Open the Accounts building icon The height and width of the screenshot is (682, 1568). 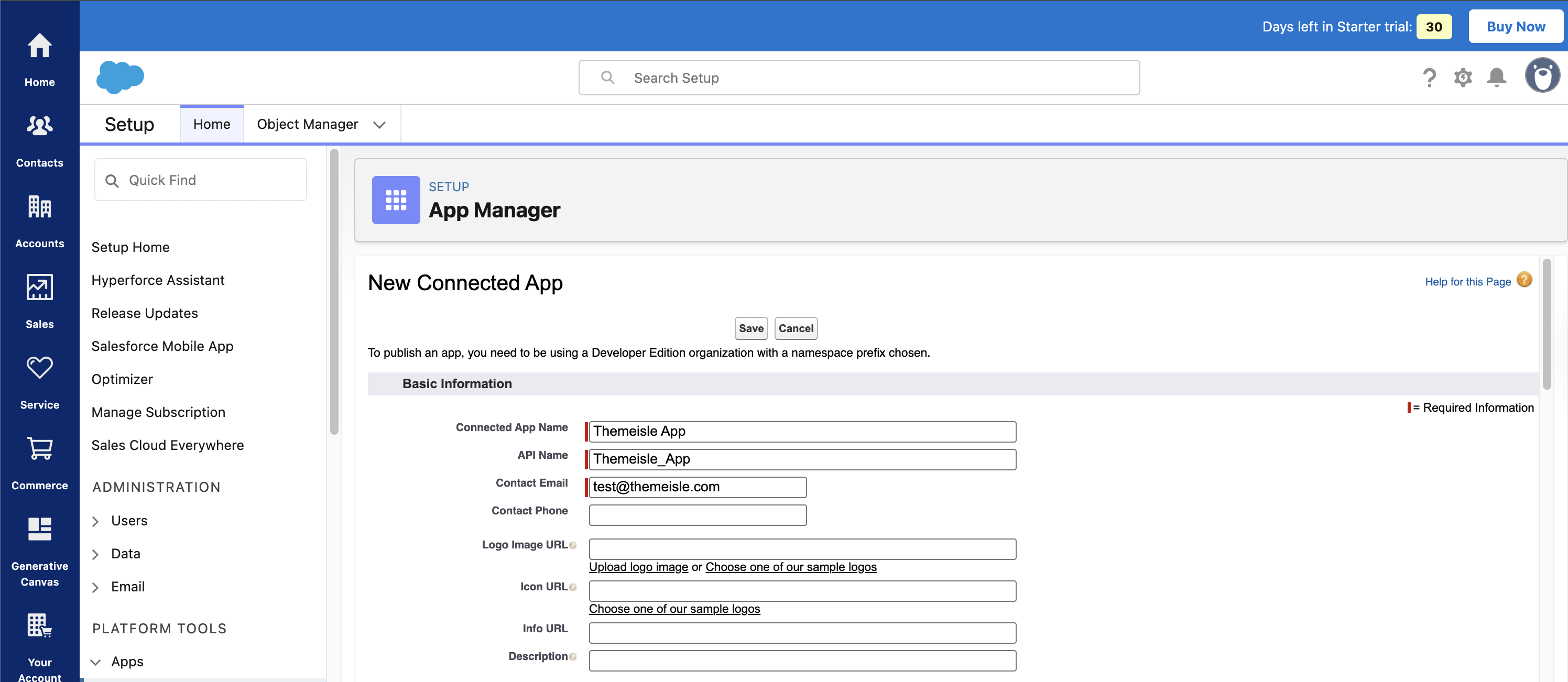tap(39, 207)
